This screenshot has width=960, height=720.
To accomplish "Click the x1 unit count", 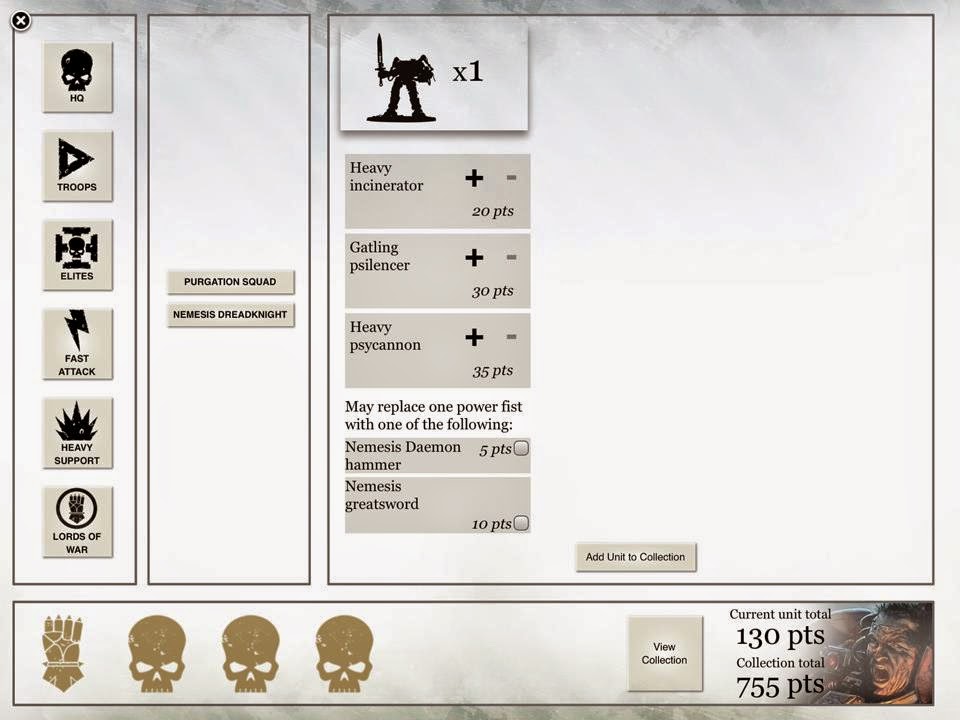I will click(x=468, y=72).
